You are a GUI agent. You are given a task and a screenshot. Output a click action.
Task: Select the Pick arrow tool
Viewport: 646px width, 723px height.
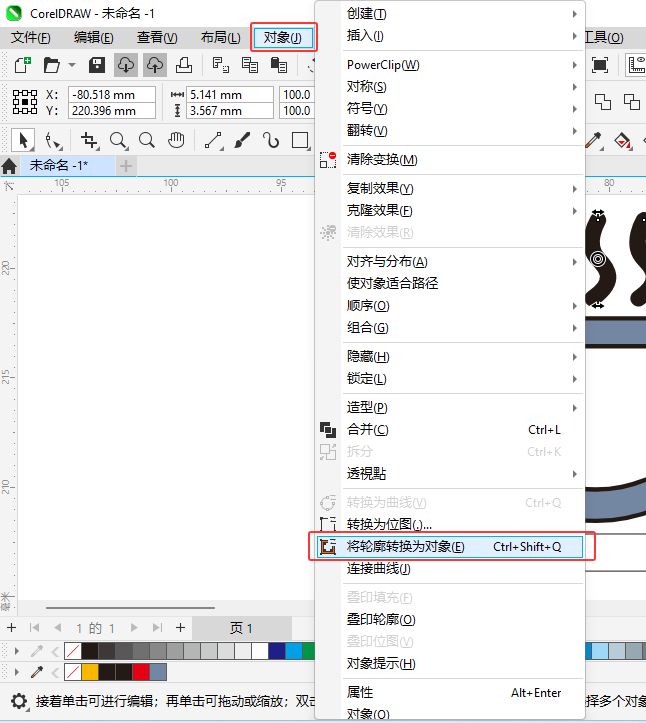23,140
